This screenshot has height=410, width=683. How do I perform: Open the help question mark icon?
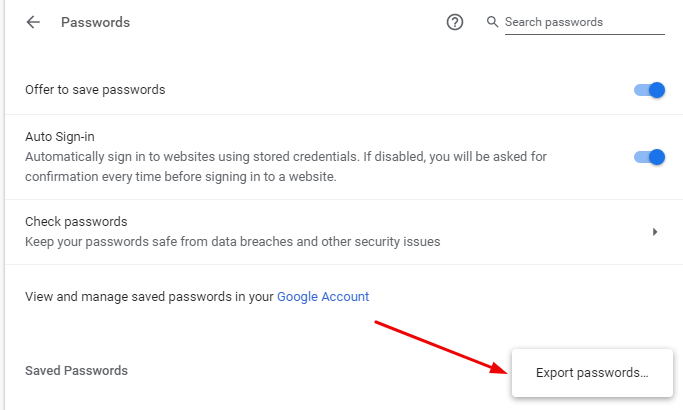455,22
